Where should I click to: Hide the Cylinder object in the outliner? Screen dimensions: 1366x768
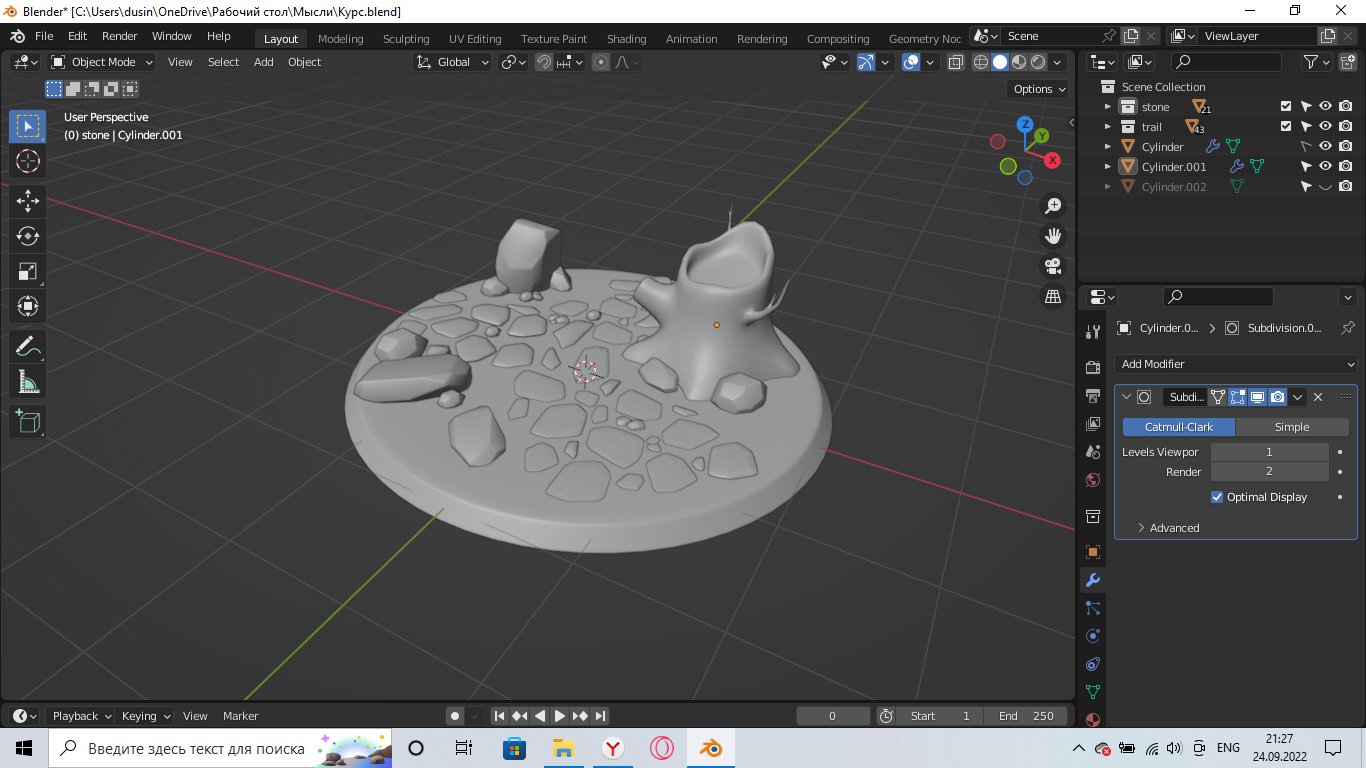[x=1325, y=146]
